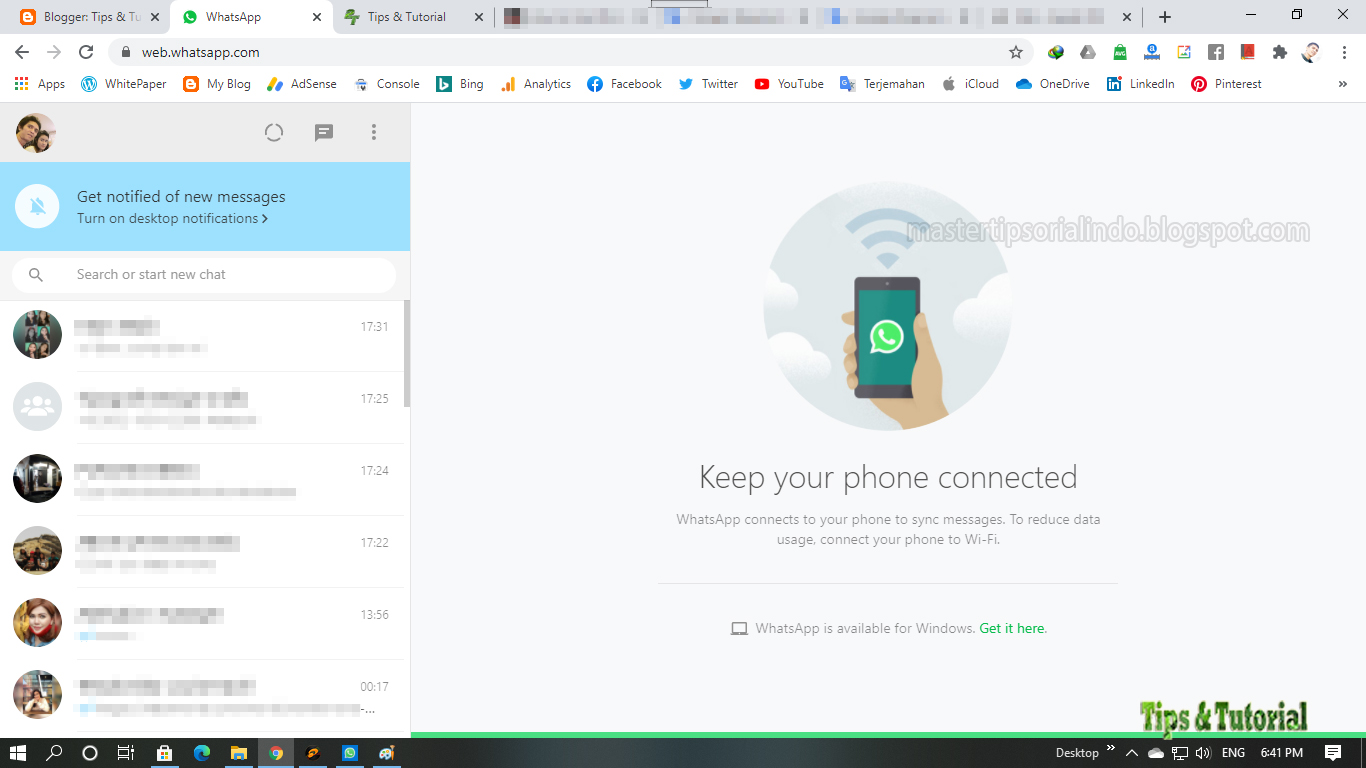Click Search or start new chat field
The image size is (1366, 768).
point(204,274)
